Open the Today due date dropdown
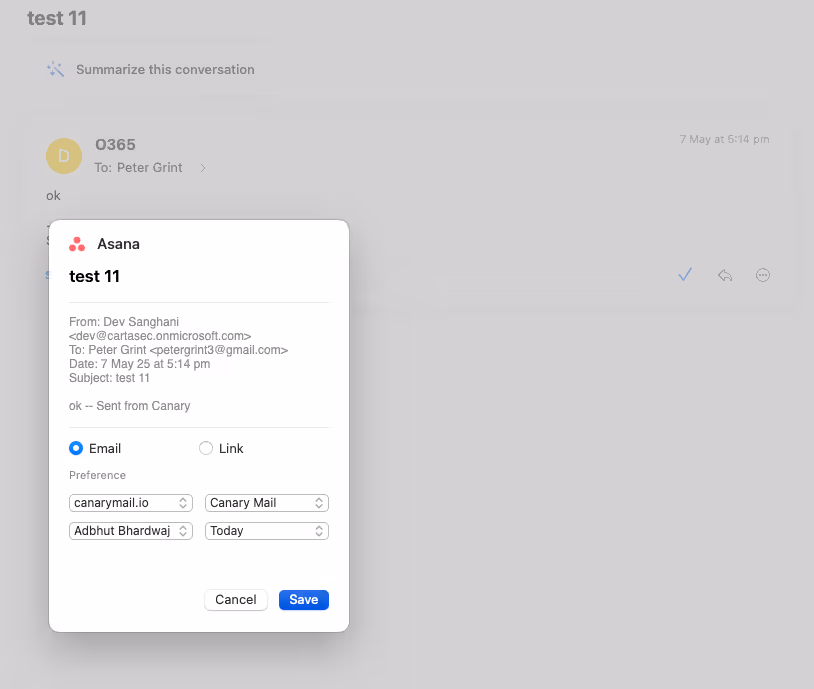814x689 pixels. 267,531
